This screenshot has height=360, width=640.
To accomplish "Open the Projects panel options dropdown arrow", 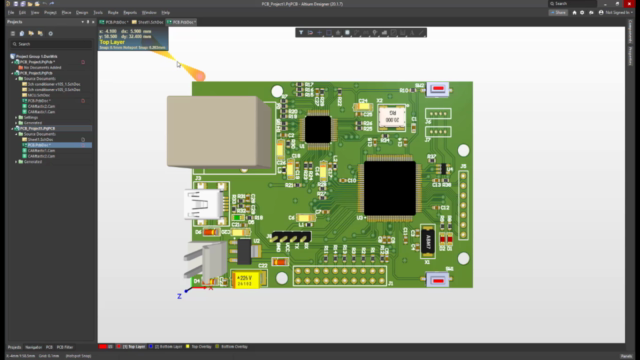I will point(82,22).
